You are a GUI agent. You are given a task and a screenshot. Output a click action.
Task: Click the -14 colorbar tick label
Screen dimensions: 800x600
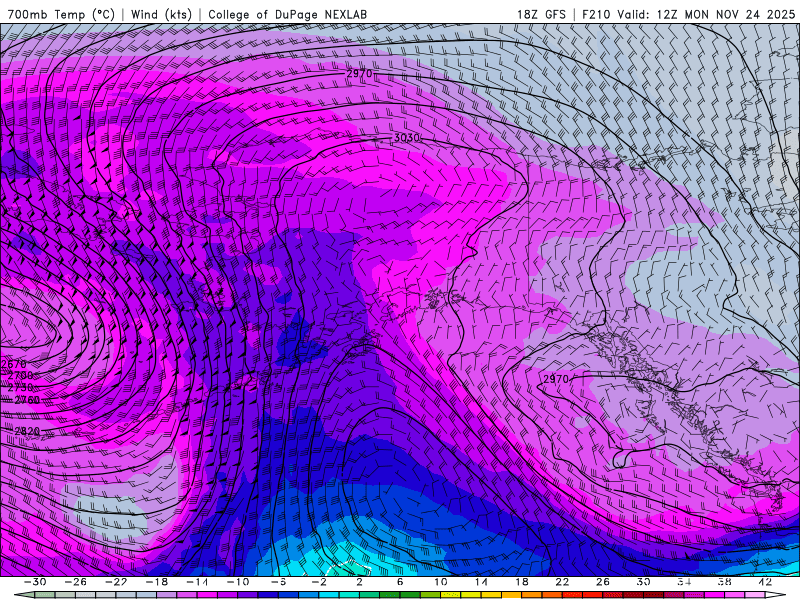click(197, 582)
